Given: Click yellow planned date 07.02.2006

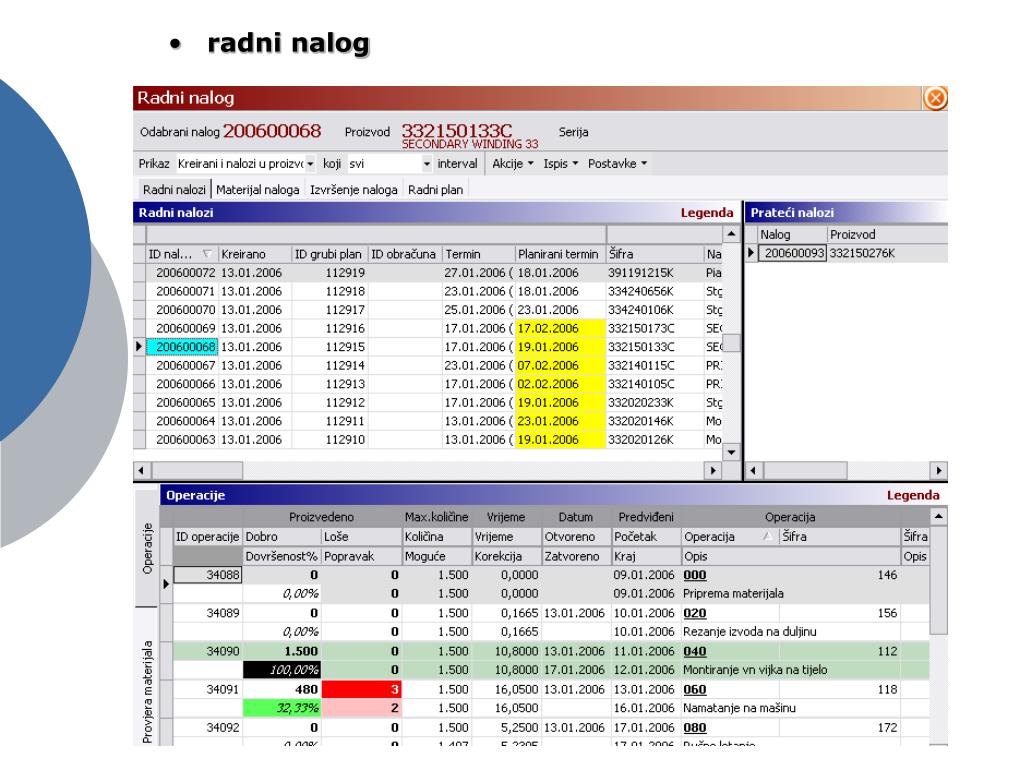Looking at the screenshot, I should click(560, 366).
